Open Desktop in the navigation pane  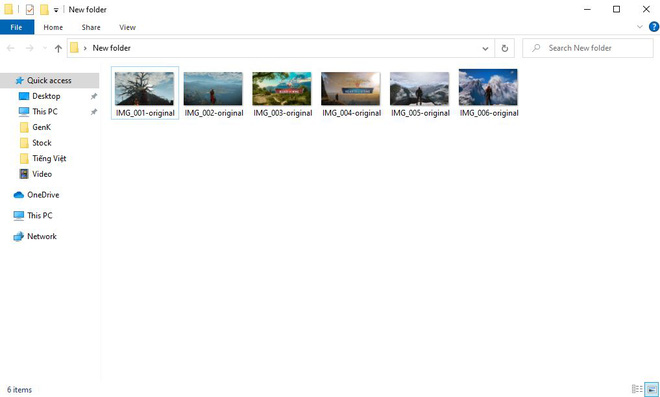coord(46,96)
